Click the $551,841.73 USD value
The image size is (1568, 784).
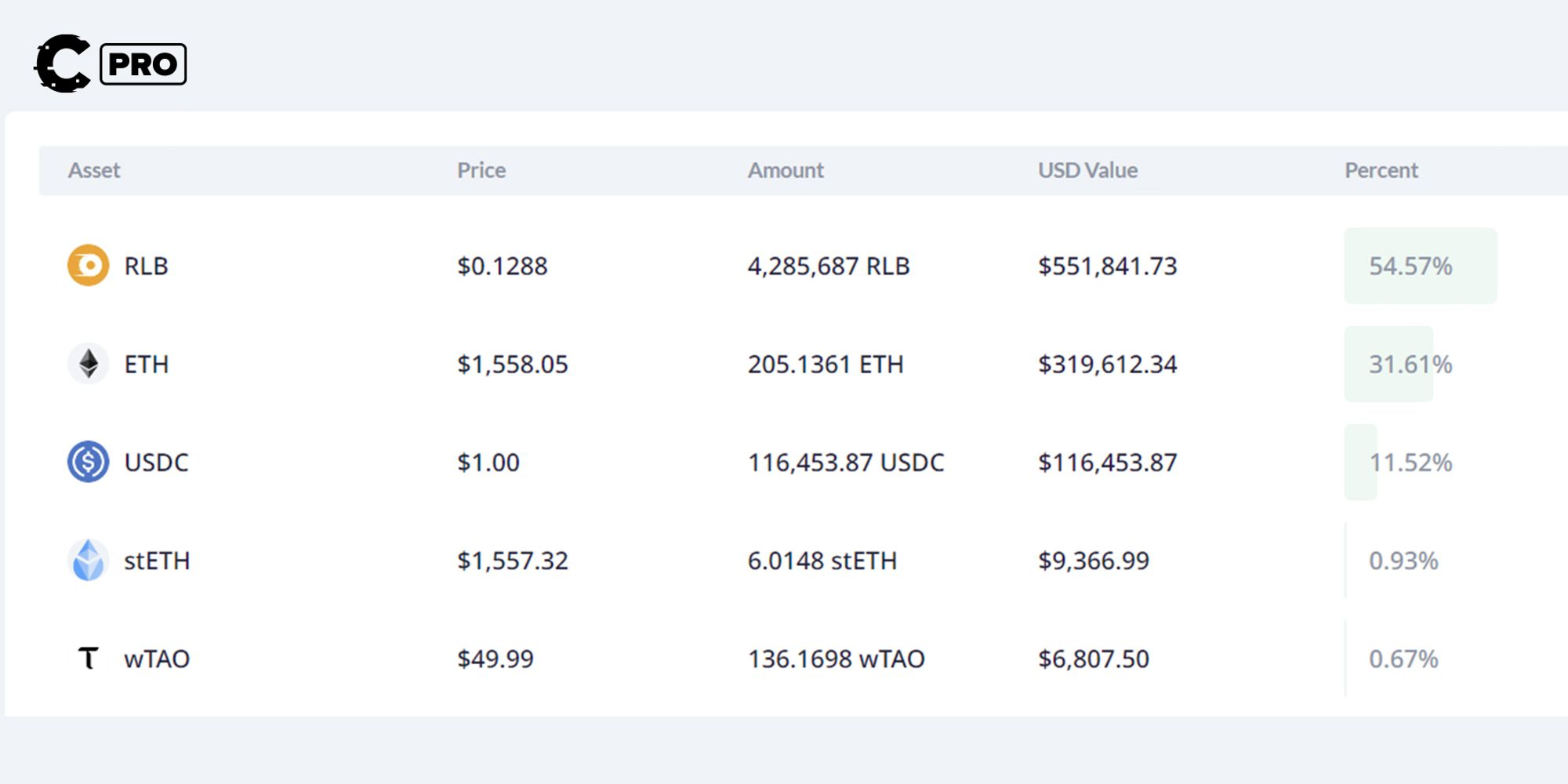tap(1107, 266)
